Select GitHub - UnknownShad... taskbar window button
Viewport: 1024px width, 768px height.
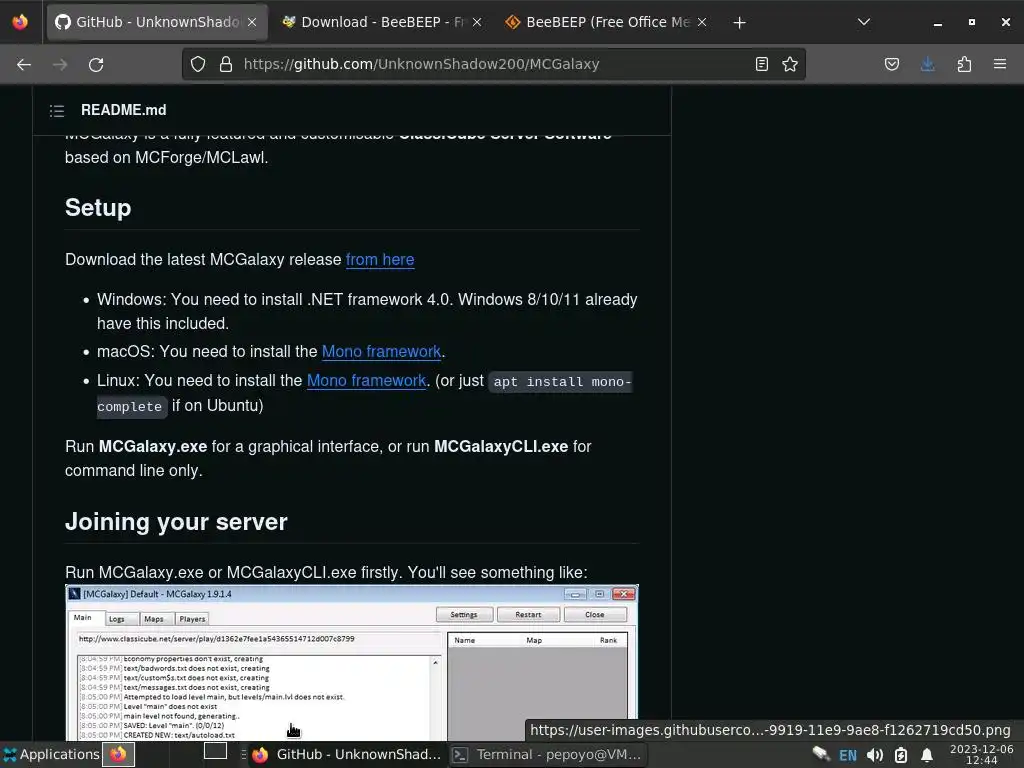click(347, 754)
